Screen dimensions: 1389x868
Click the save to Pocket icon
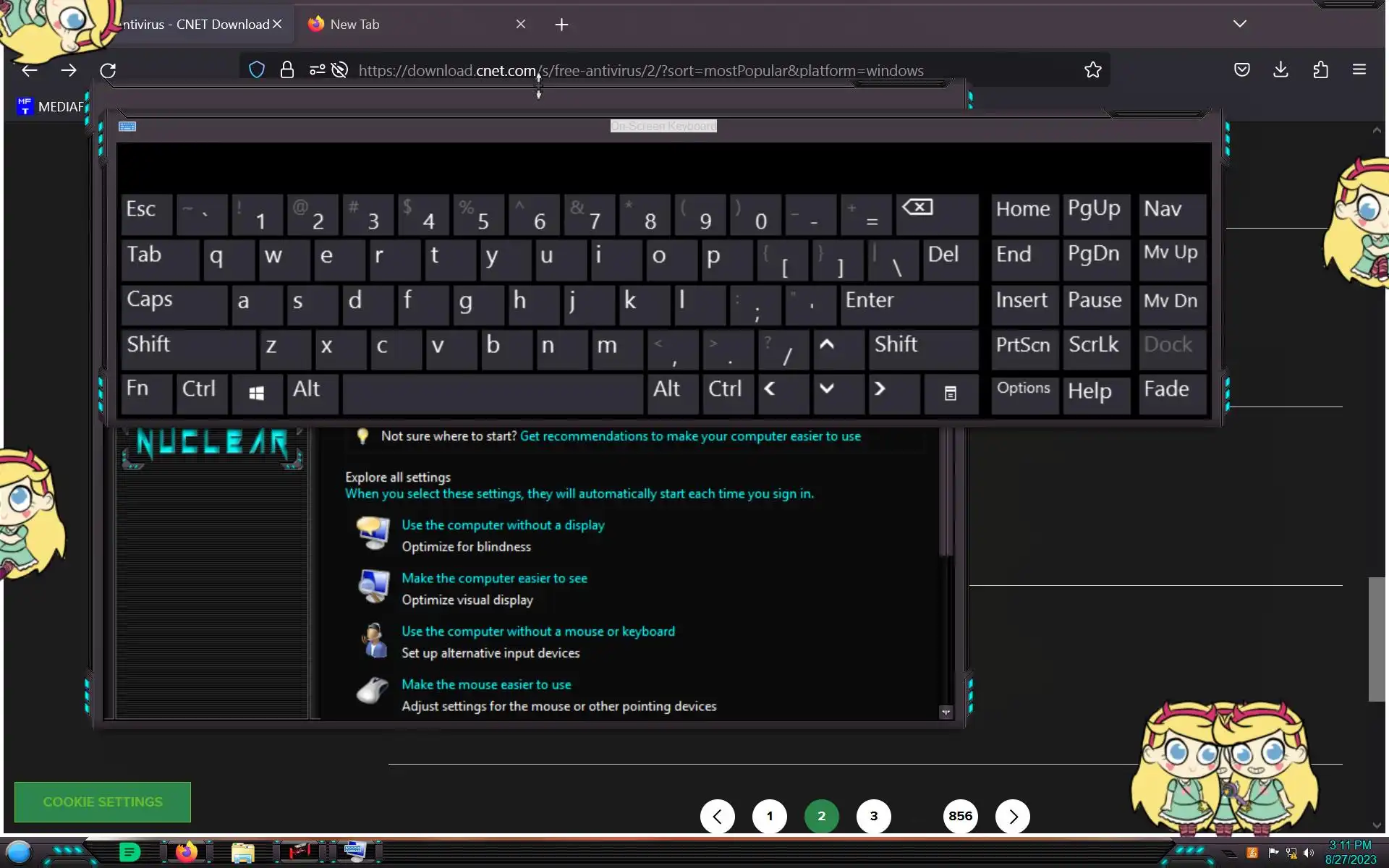tap(1241, 70)
